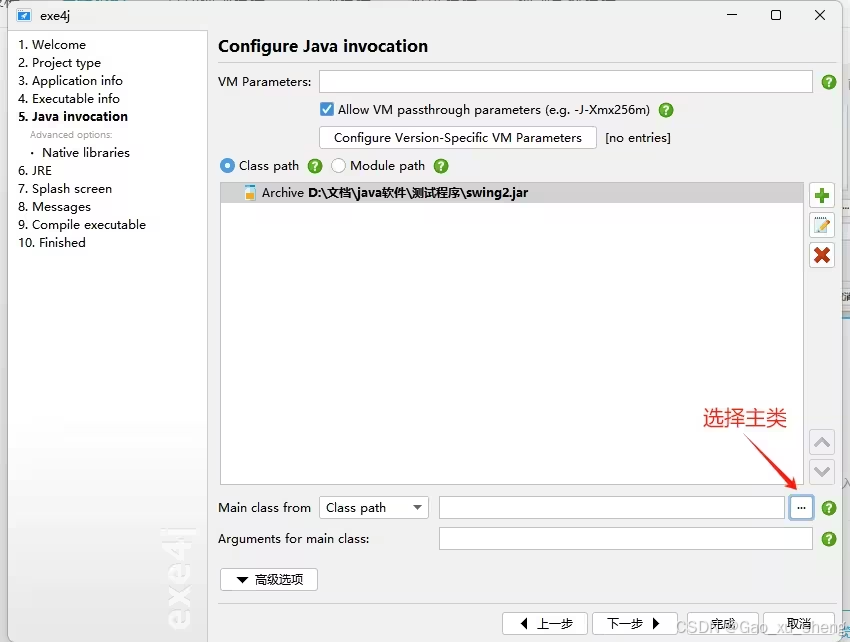Minimize the exe4j window

(x=732, y=15)
